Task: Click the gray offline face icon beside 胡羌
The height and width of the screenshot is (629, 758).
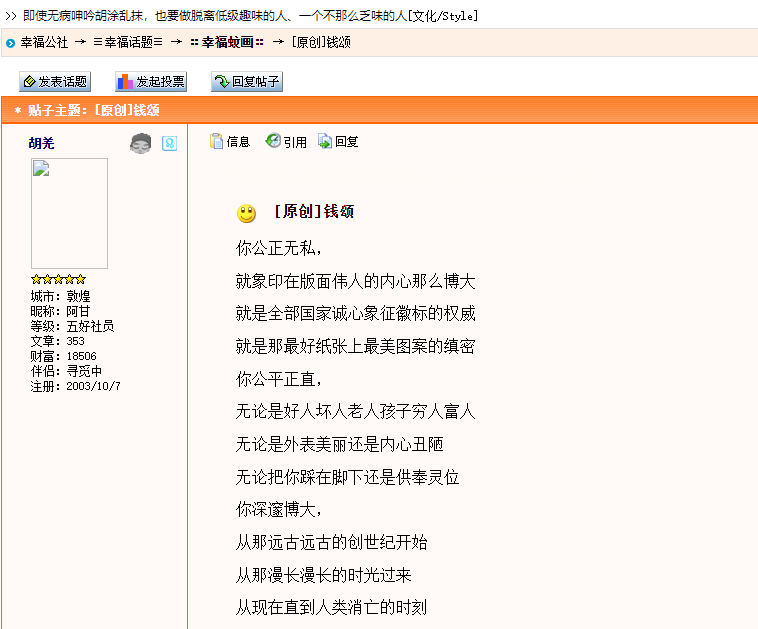Action: (x=141, y=144)
